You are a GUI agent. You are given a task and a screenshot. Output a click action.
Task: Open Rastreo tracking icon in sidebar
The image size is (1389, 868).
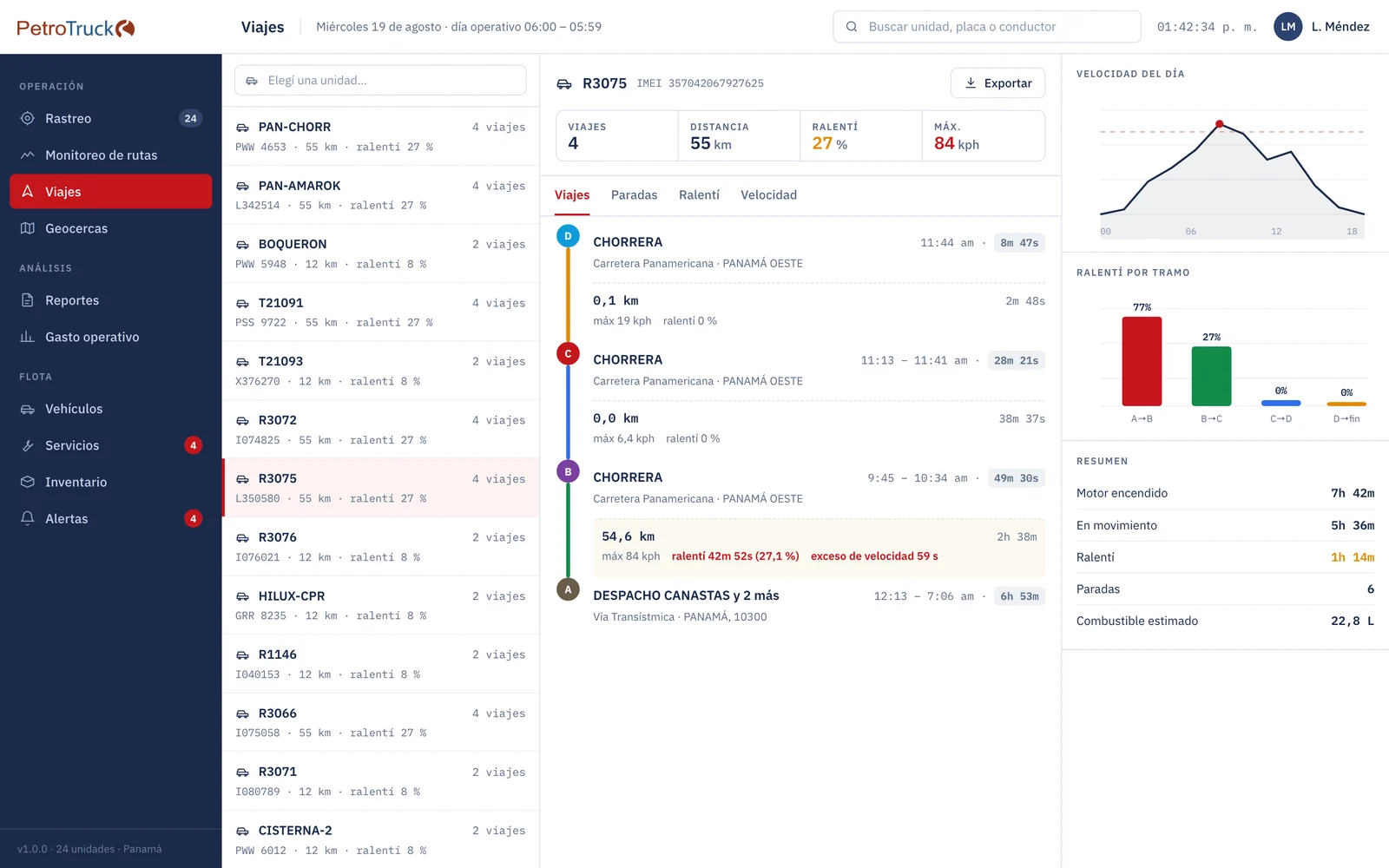click(x=28, y=118)
